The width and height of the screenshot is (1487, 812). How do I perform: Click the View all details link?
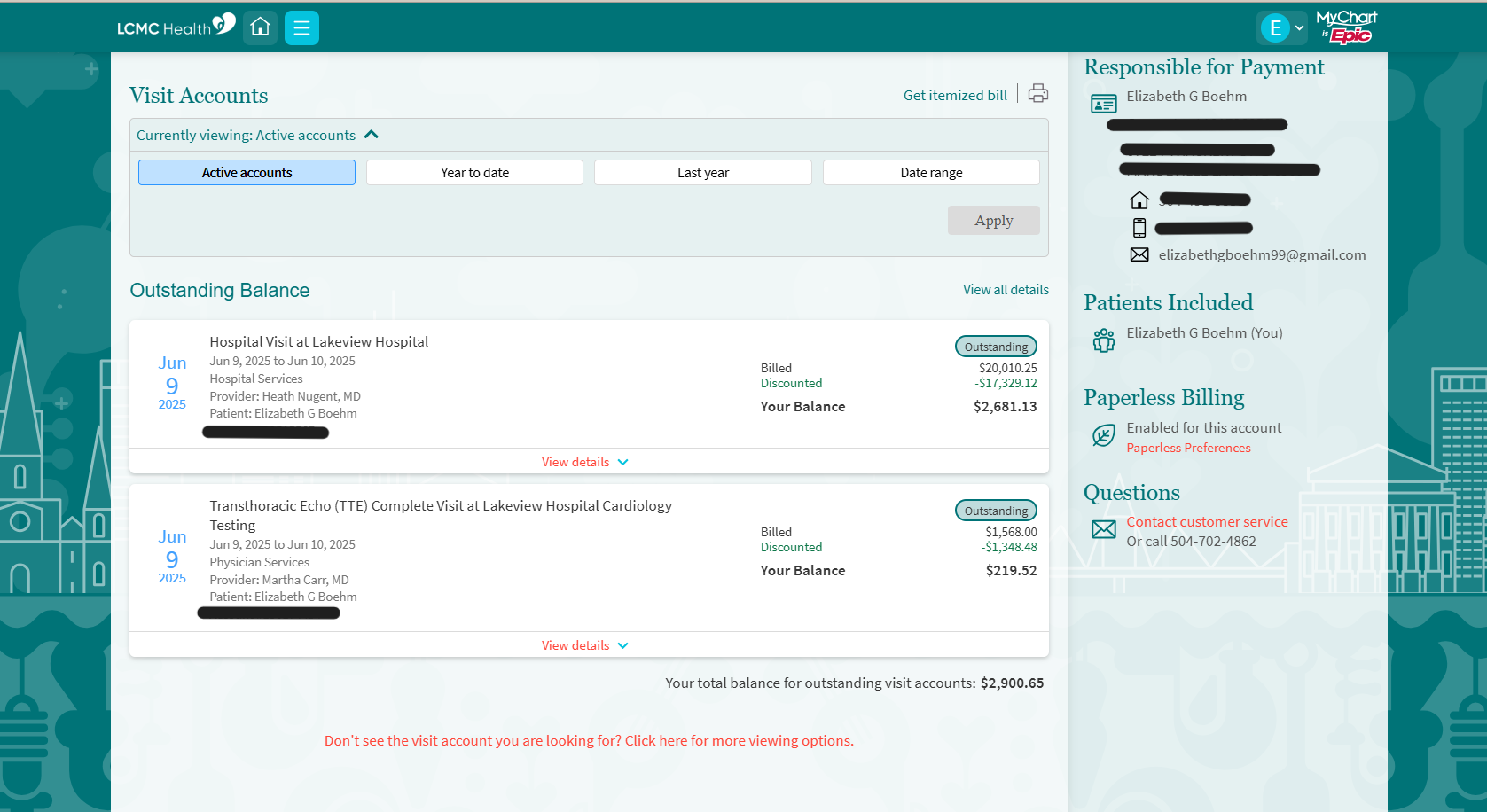[1006, 290]
